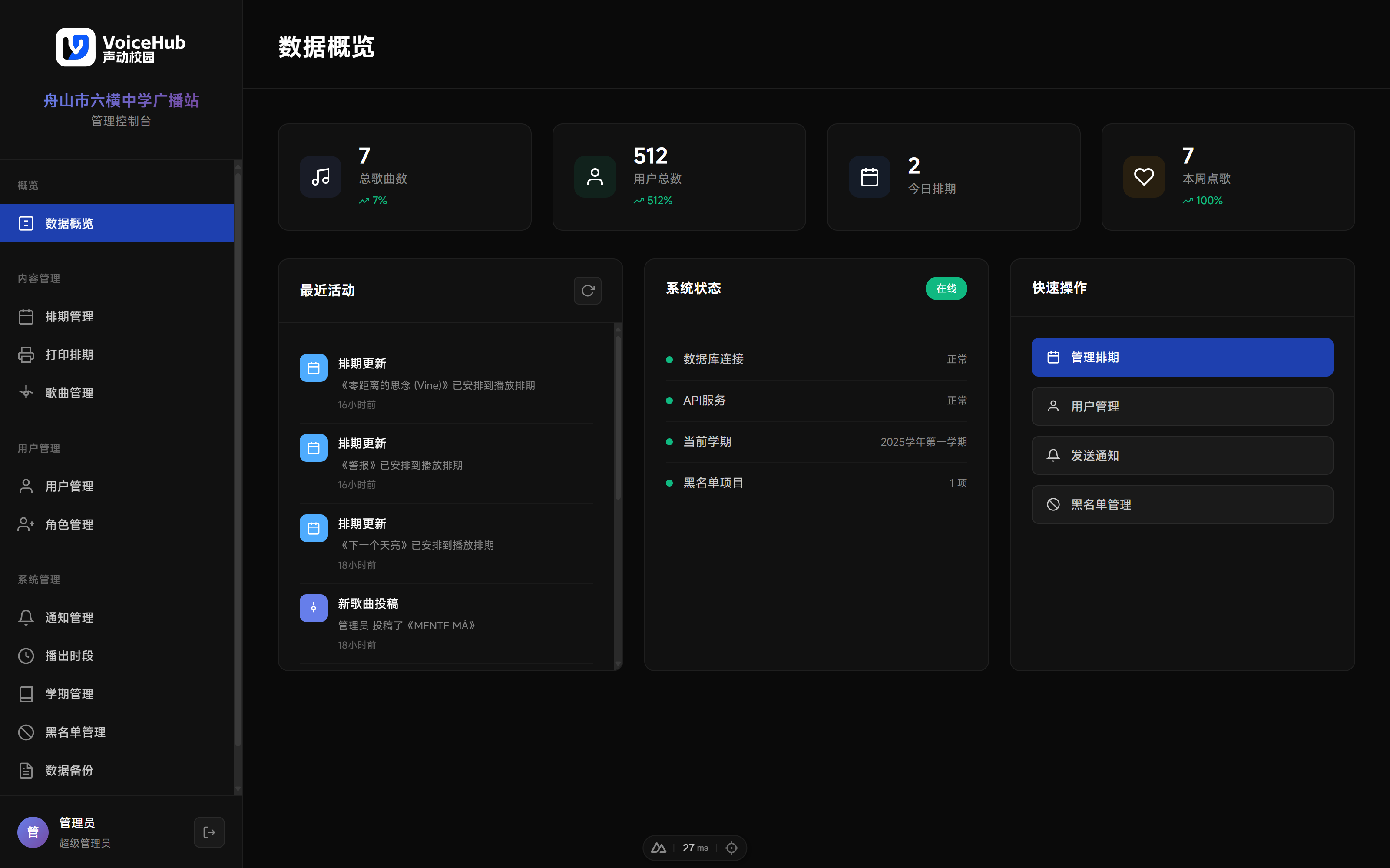This screenshot has width=1390, height=868.
Task: Click the API服务 status row
Action: pos(815,401)
